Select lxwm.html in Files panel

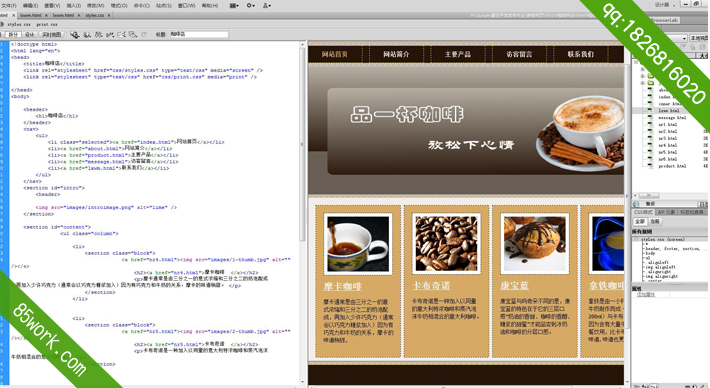point(669,110)
